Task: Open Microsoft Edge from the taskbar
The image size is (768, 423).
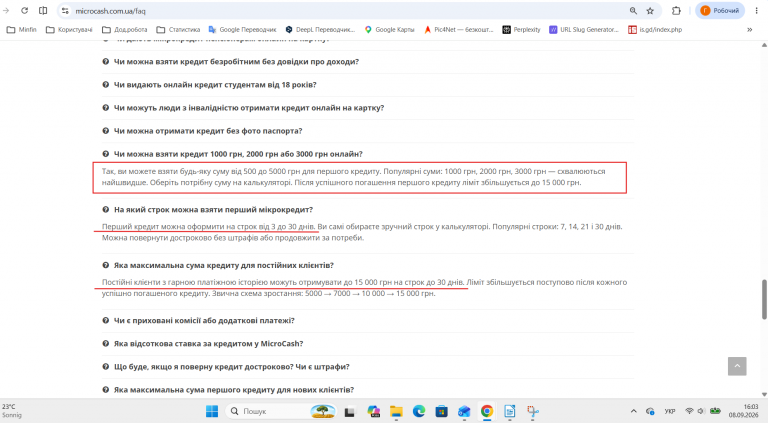Action: [419, 412]
